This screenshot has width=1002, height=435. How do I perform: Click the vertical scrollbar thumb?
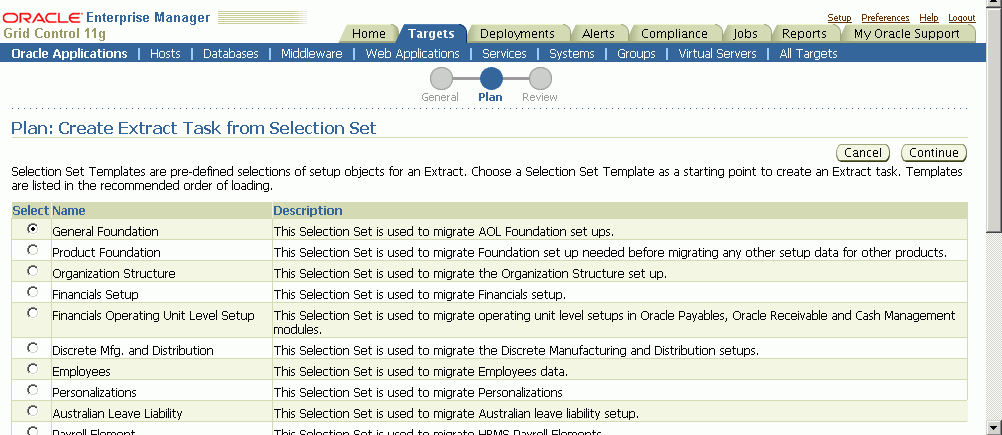994,121
